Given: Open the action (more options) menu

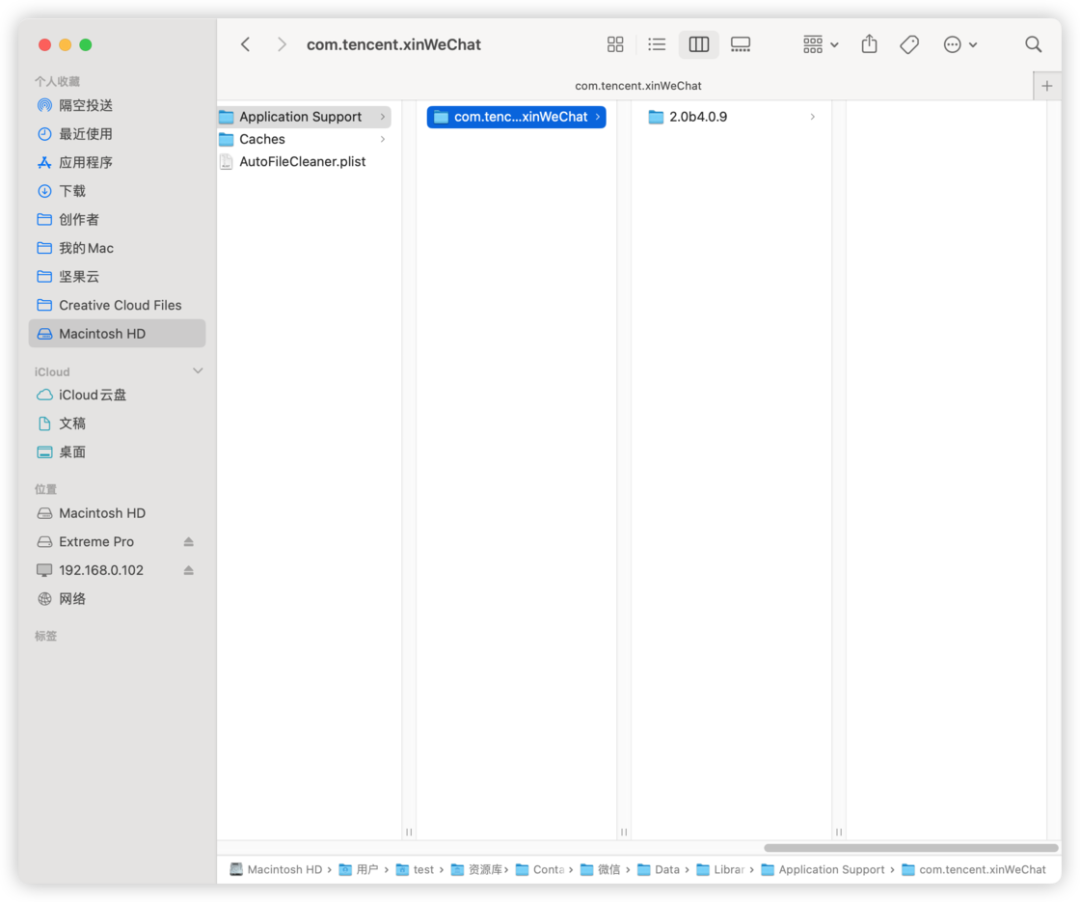Looking at the screenshot, I should (x=960, y=45).
